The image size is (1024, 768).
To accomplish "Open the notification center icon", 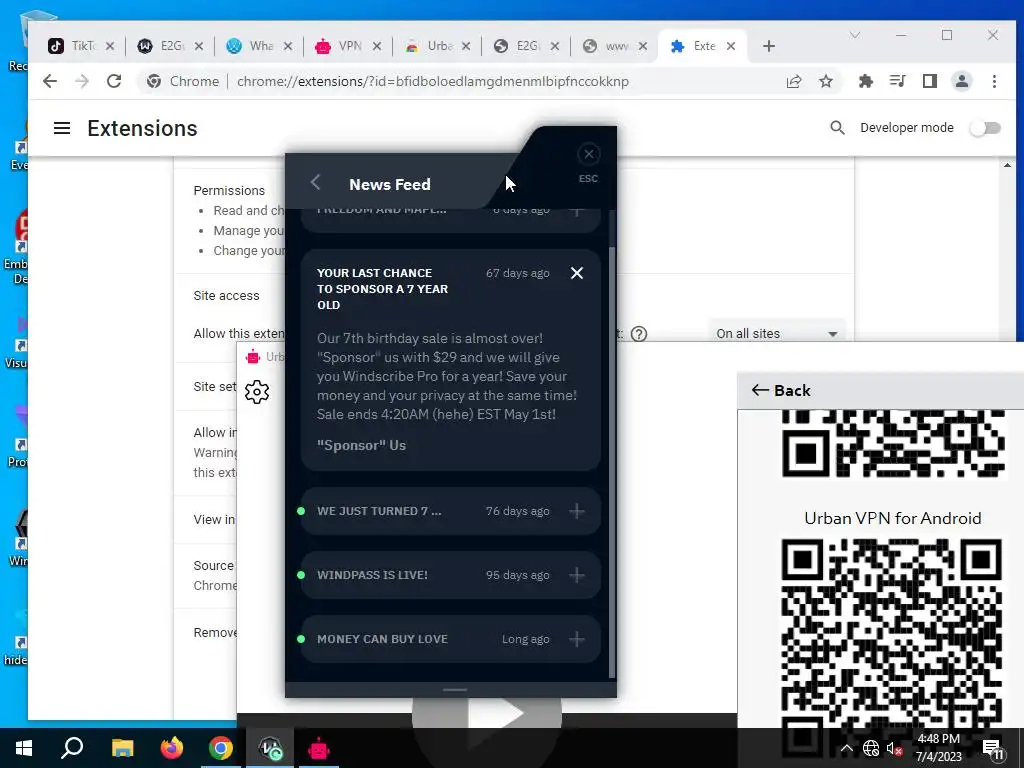I will (993, 750).
